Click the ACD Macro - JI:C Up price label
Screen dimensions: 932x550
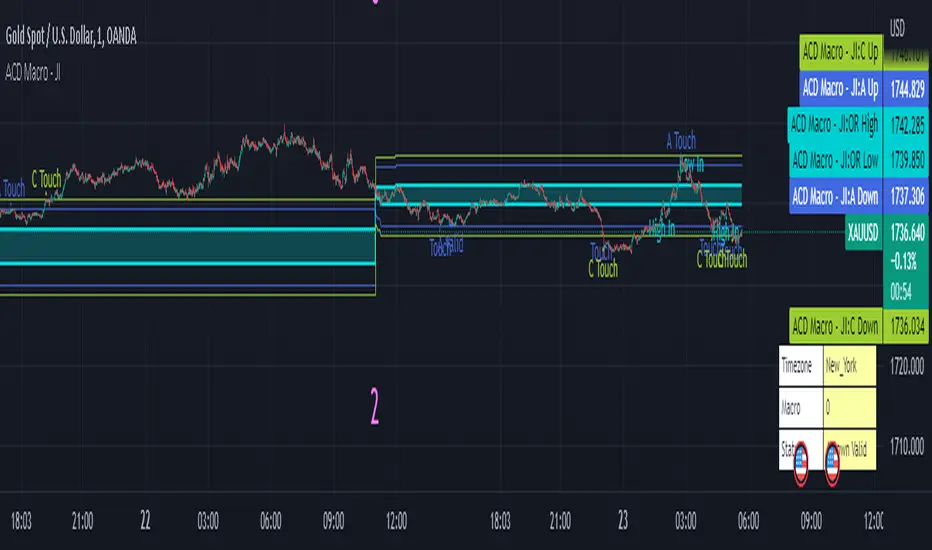pos(840,52)
